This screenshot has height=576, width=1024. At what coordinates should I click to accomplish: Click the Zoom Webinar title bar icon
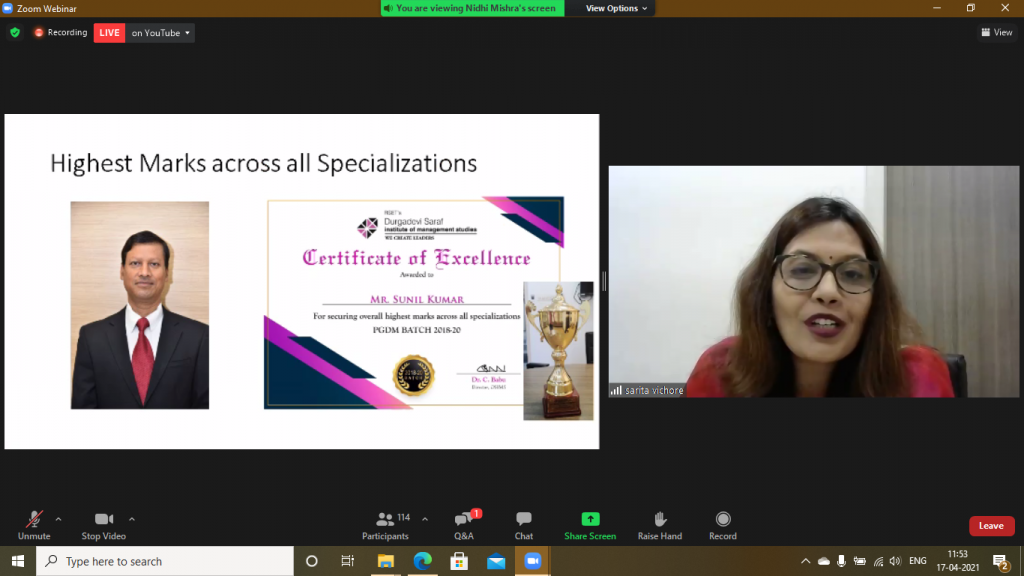tap(8, 8)
